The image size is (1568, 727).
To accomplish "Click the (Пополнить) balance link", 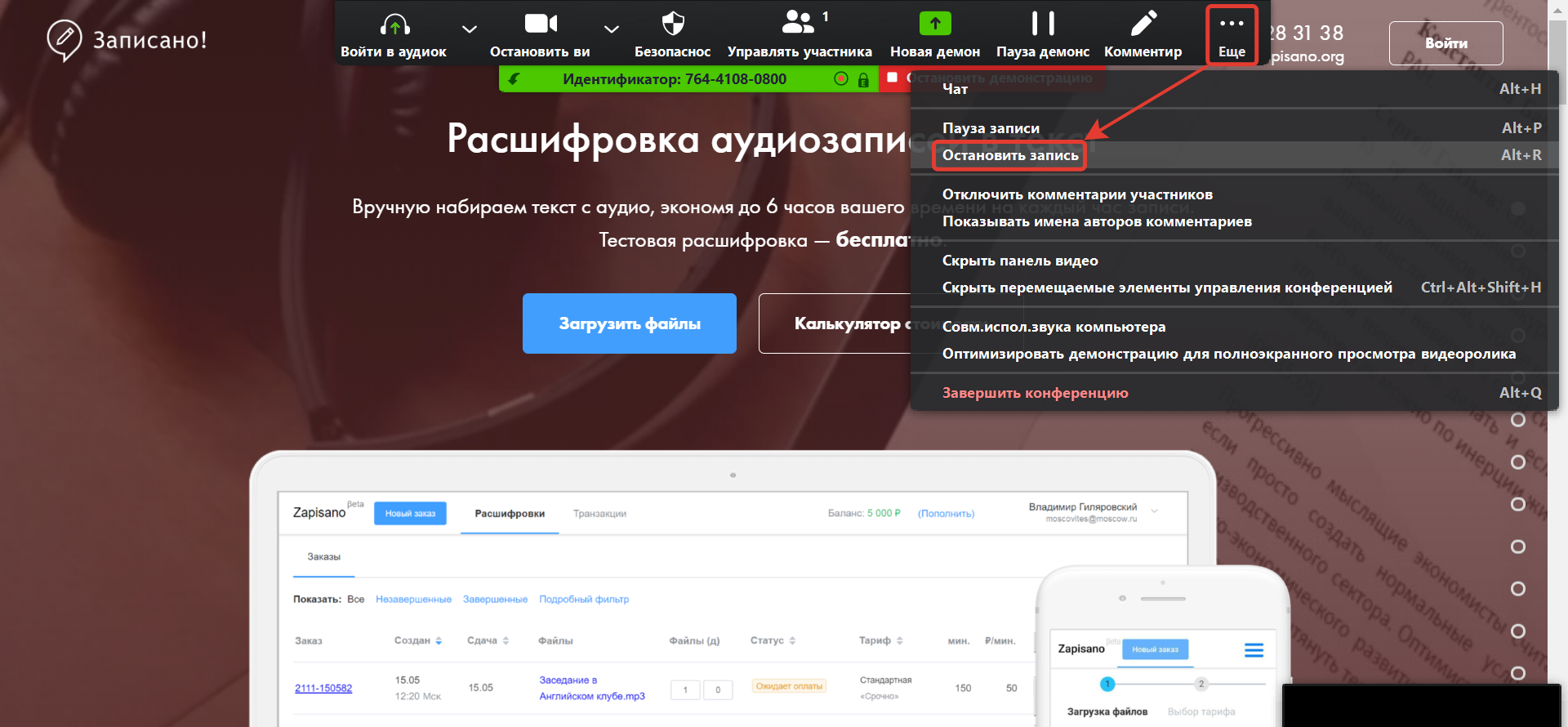I will (946, 514).
